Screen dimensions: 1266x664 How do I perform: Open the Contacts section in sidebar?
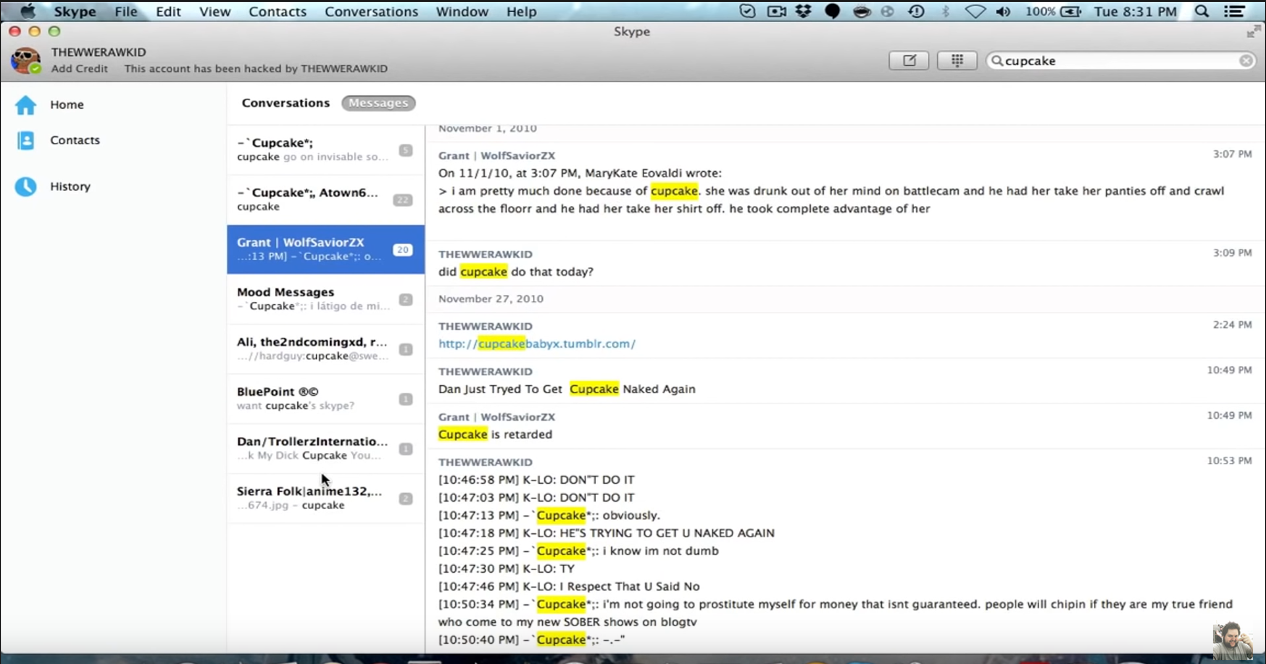click(x=58, y=141)
